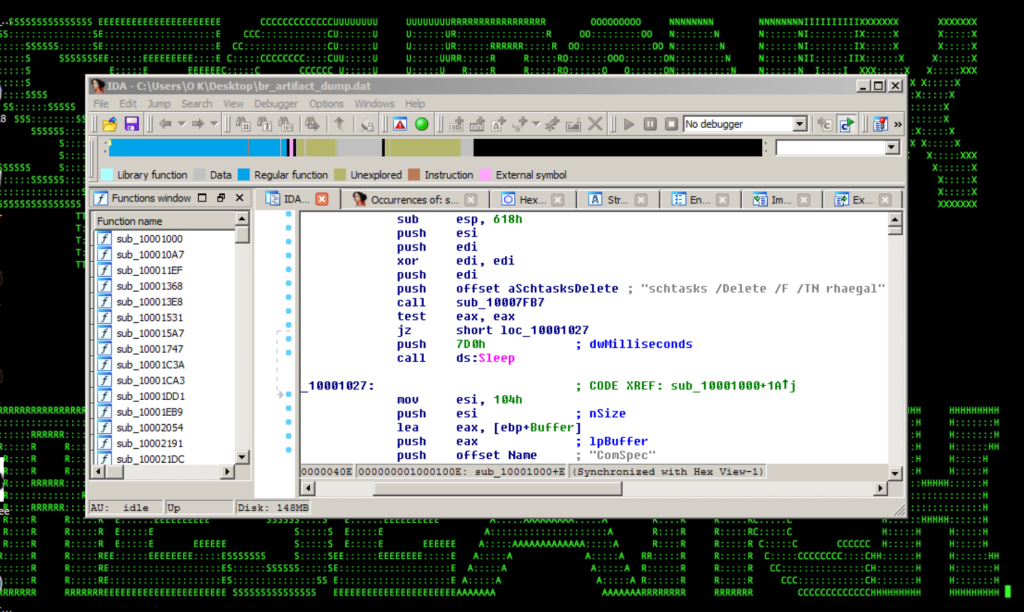The width and height of the screenshot is (1024, 612).
Task: Expand the empty combo box beside navigation band
Action: (891, 148)
